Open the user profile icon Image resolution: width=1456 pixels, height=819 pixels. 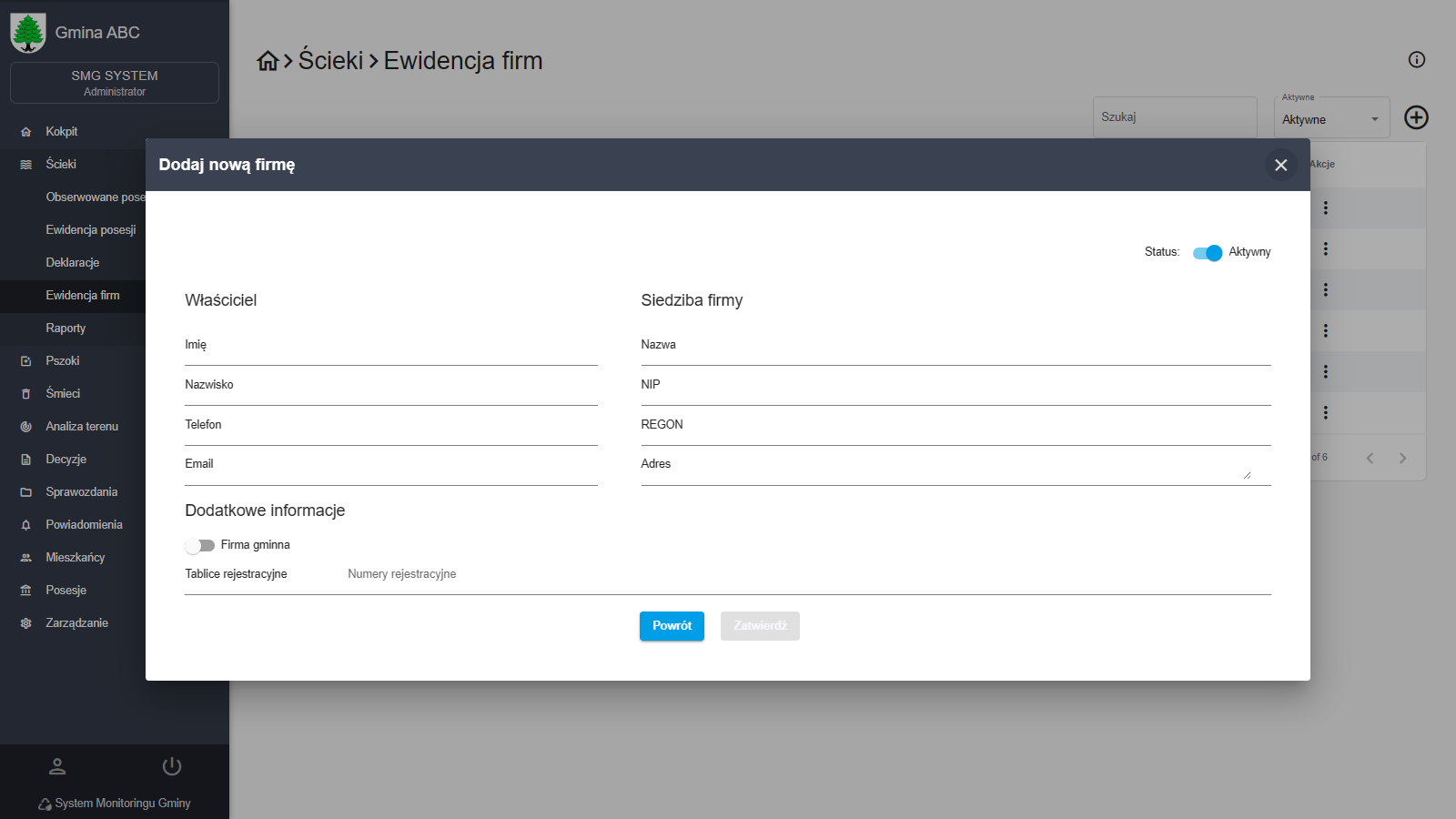point(57,766)
